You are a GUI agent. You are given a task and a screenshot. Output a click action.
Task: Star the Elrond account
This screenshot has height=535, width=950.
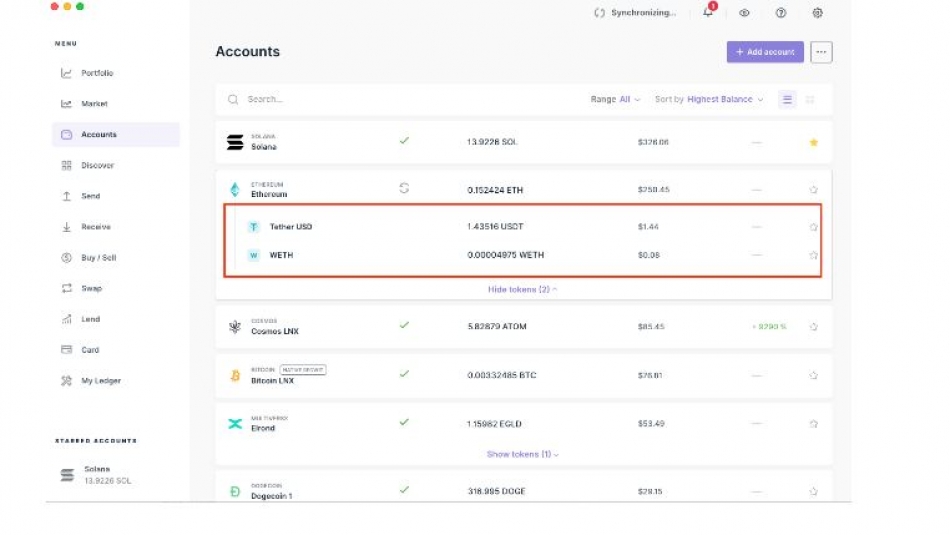[x=814, y=424]
